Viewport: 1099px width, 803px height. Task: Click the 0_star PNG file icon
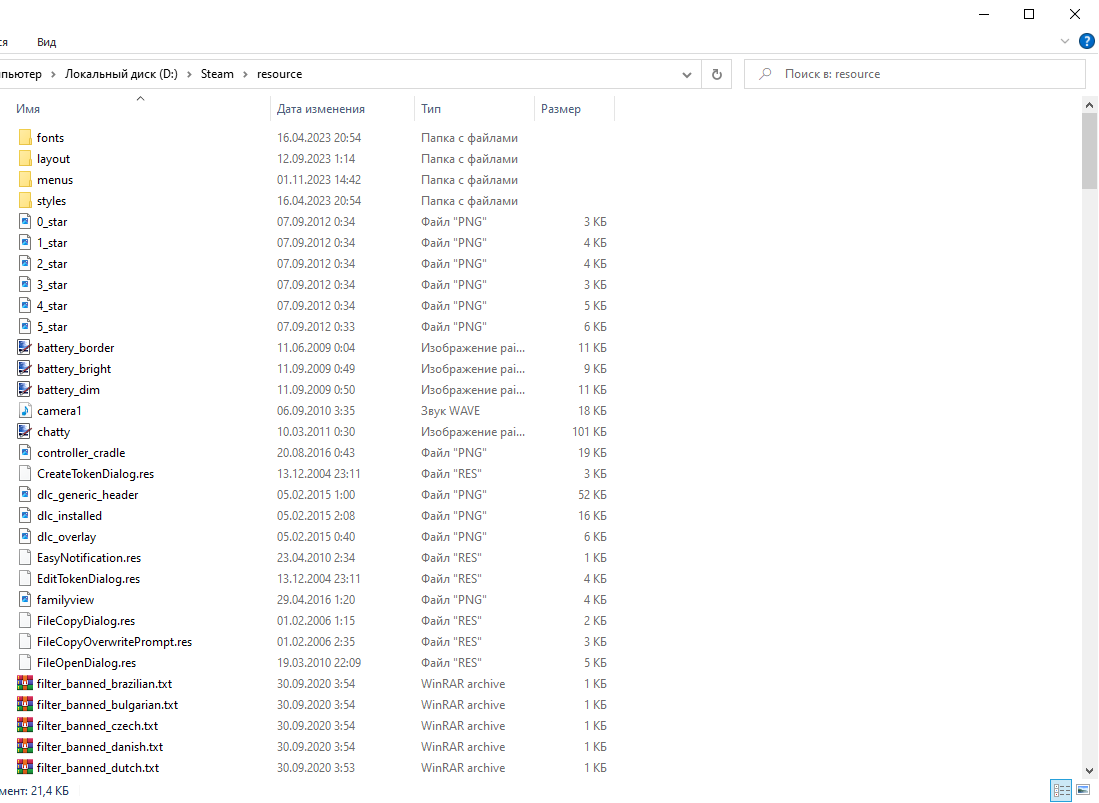(25, 221)
